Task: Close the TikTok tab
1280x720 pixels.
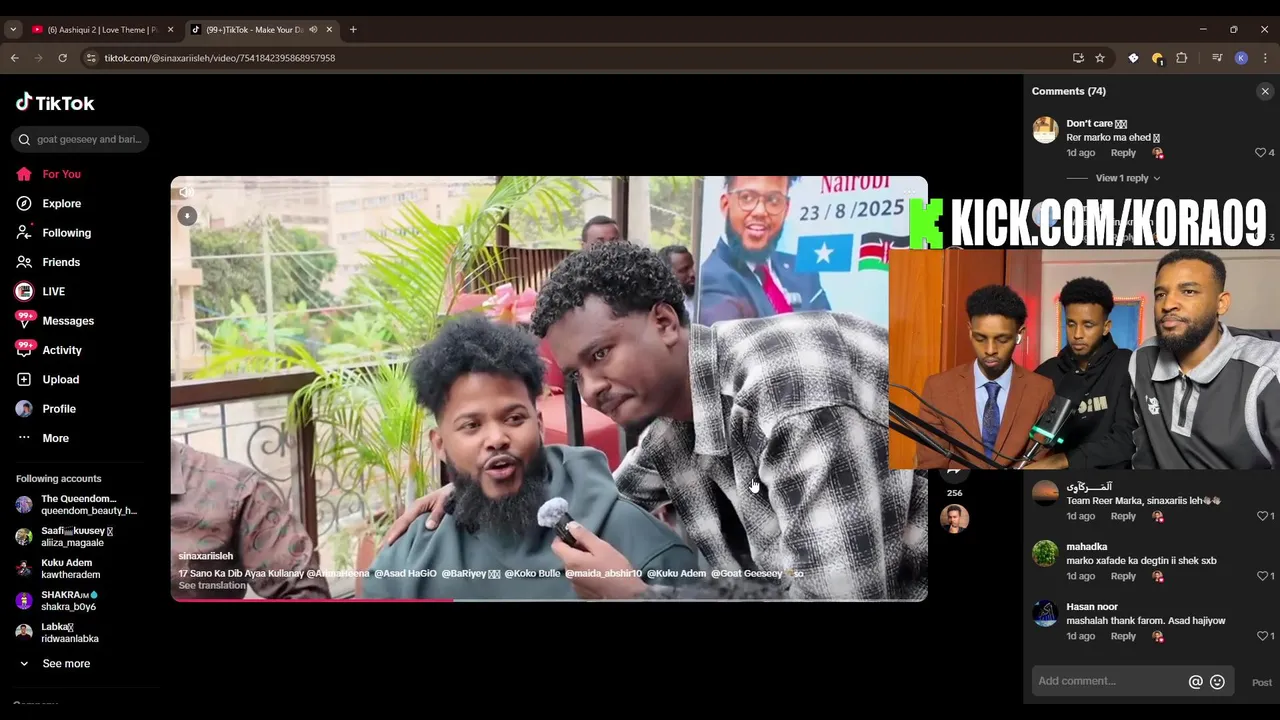Action: [x=329, y=30]
